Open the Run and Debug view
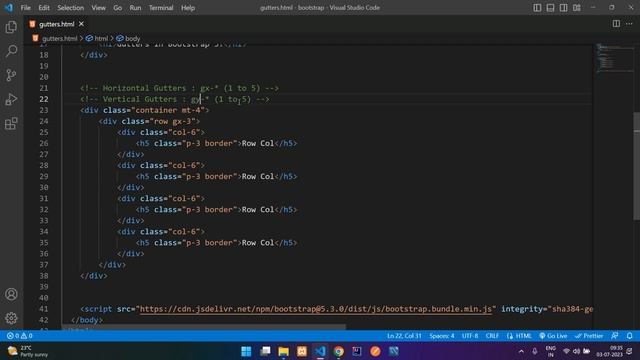Screen dimensions: 640x360 click(11, 99)
